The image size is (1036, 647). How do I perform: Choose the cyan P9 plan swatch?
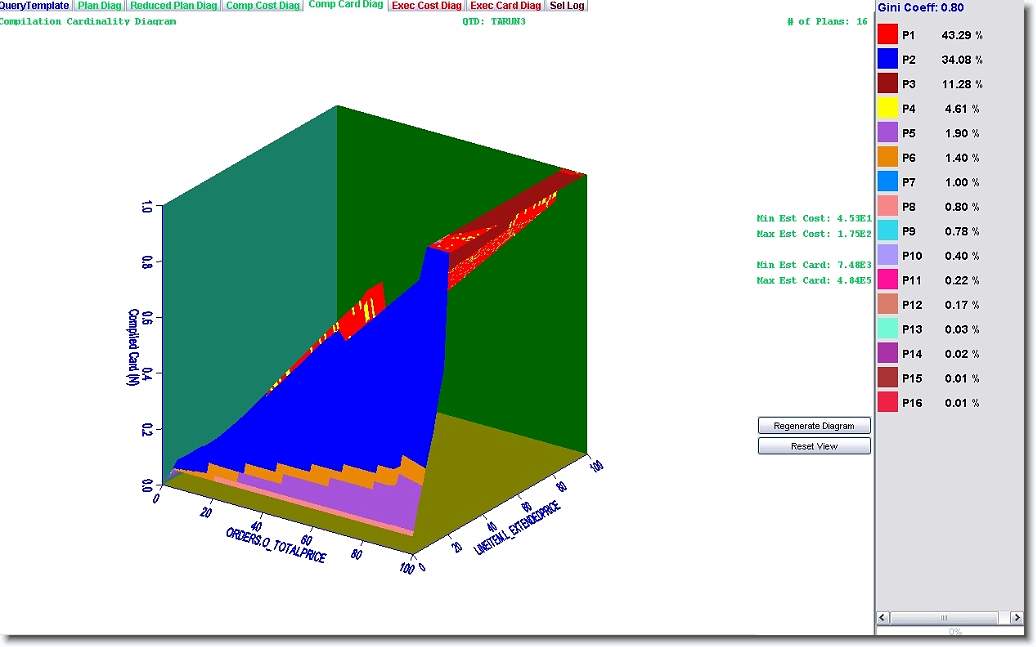[887, 231]
